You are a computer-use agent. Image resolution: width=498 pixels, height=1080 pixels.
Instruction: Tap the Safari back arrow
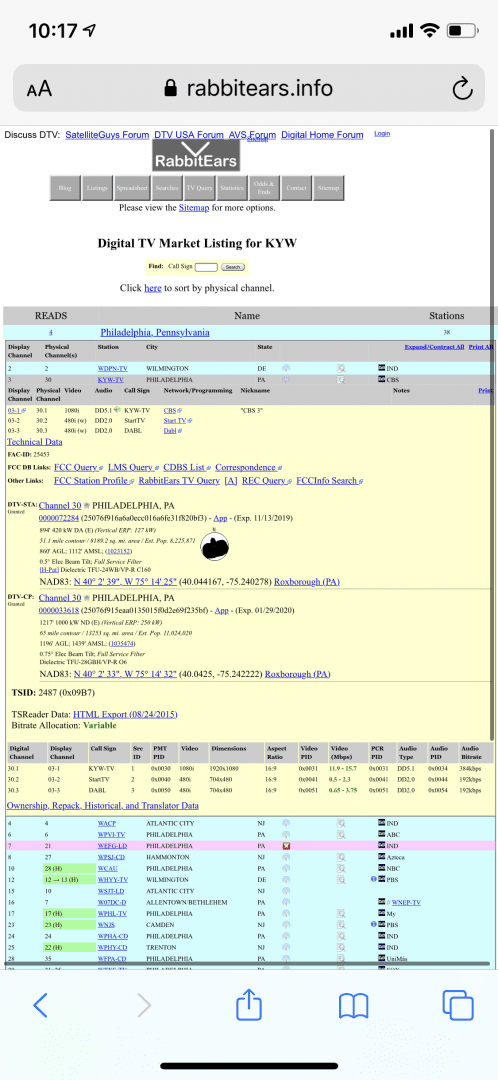click(40, 1006)
